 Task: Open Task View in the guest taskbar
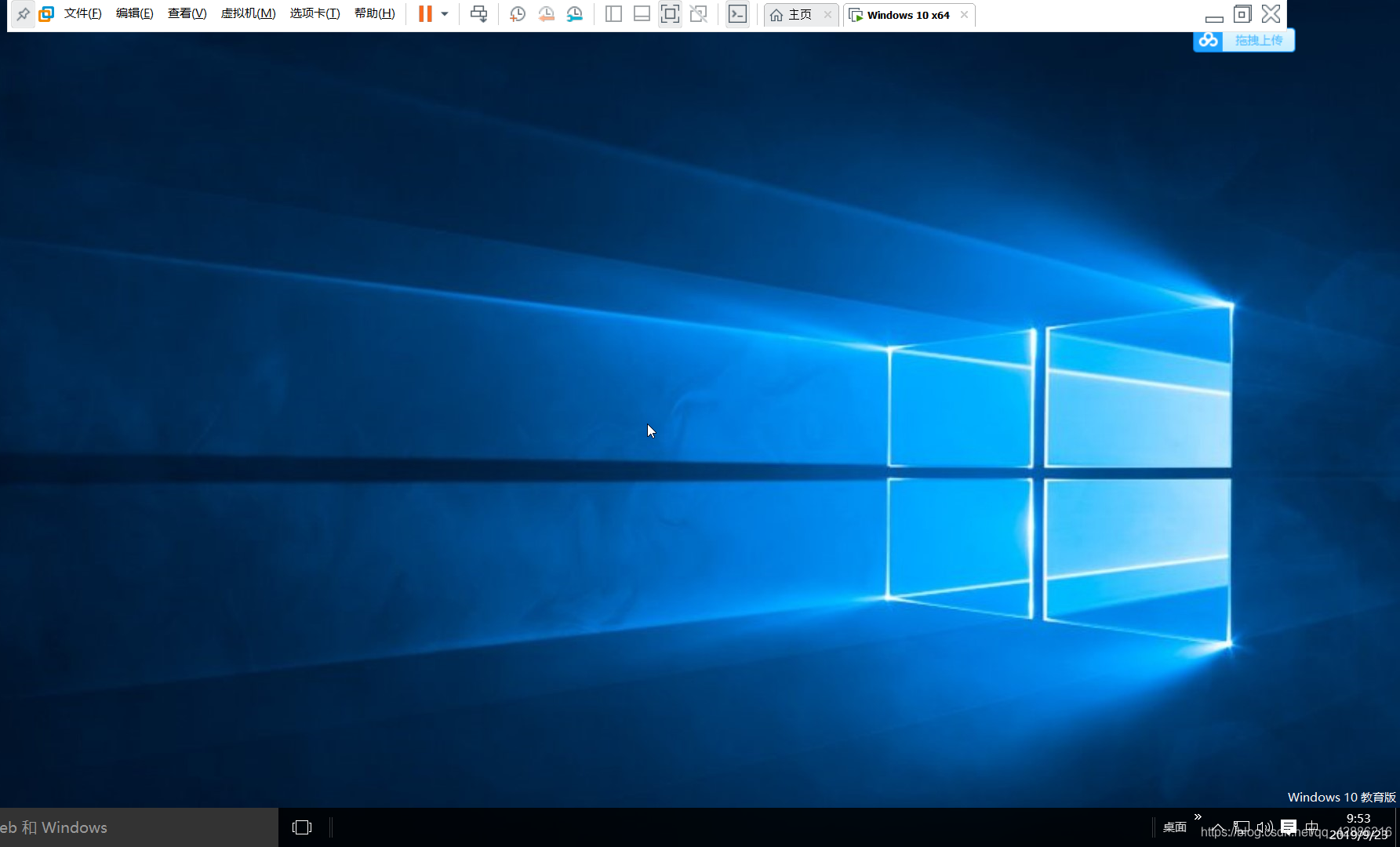point(302,827)
